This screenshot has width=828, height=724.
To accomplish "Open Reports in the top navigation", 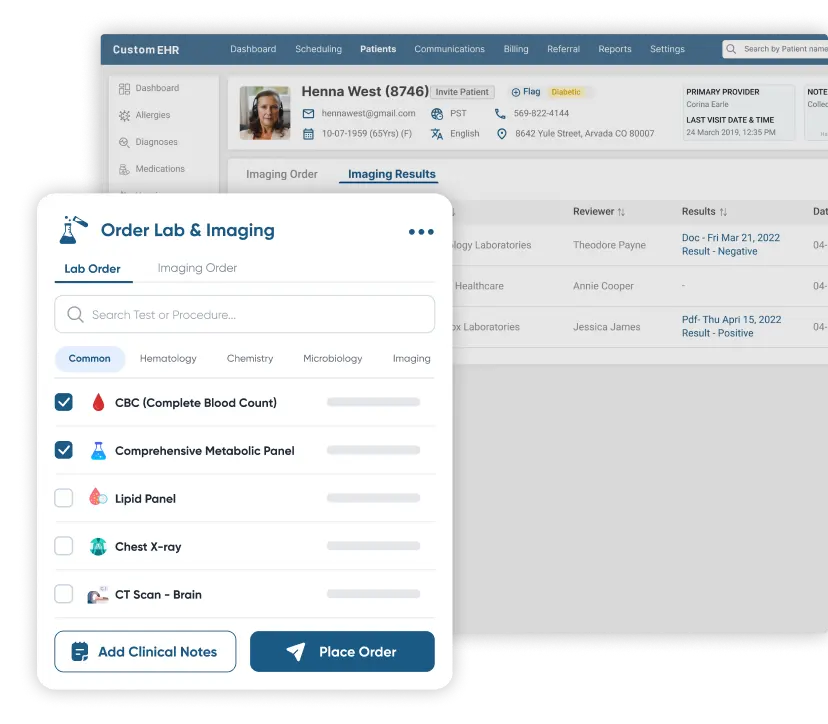I will pyautogui.click(x=615, y=49).
